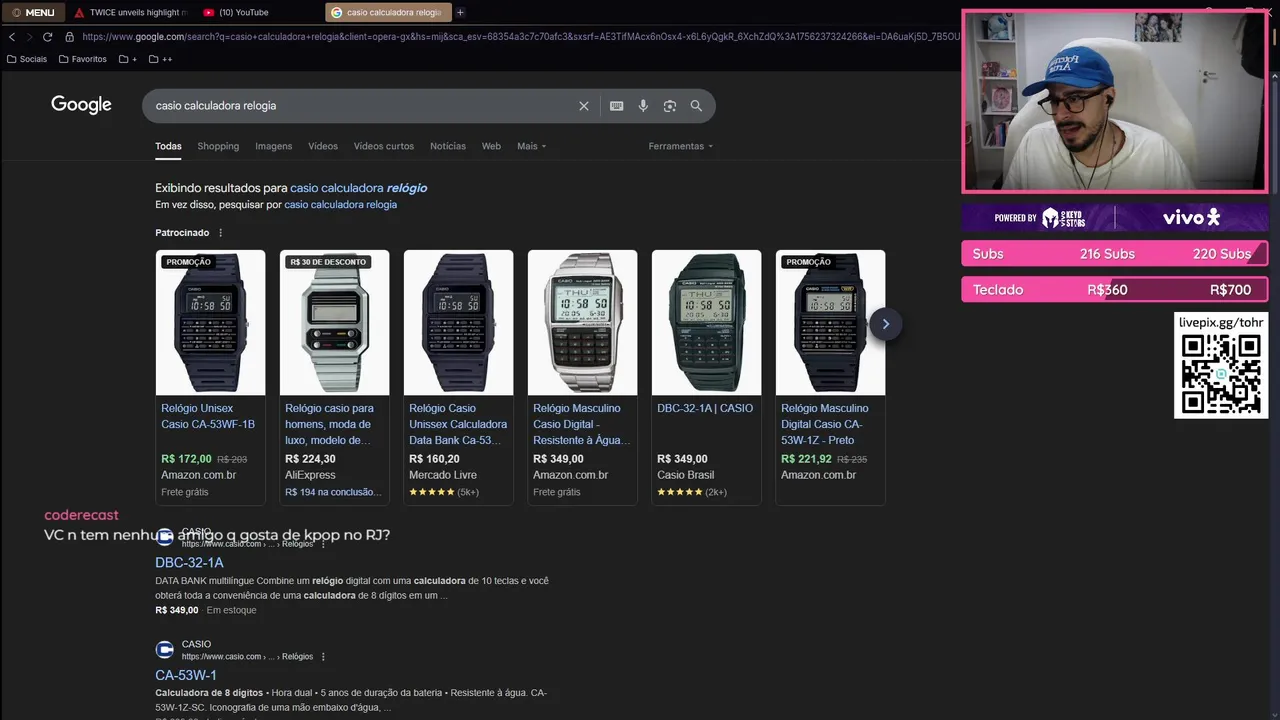This screenshot has width=1280, height=720.
Task: Switch to Vídeos results tab
Action: [323, 146]
